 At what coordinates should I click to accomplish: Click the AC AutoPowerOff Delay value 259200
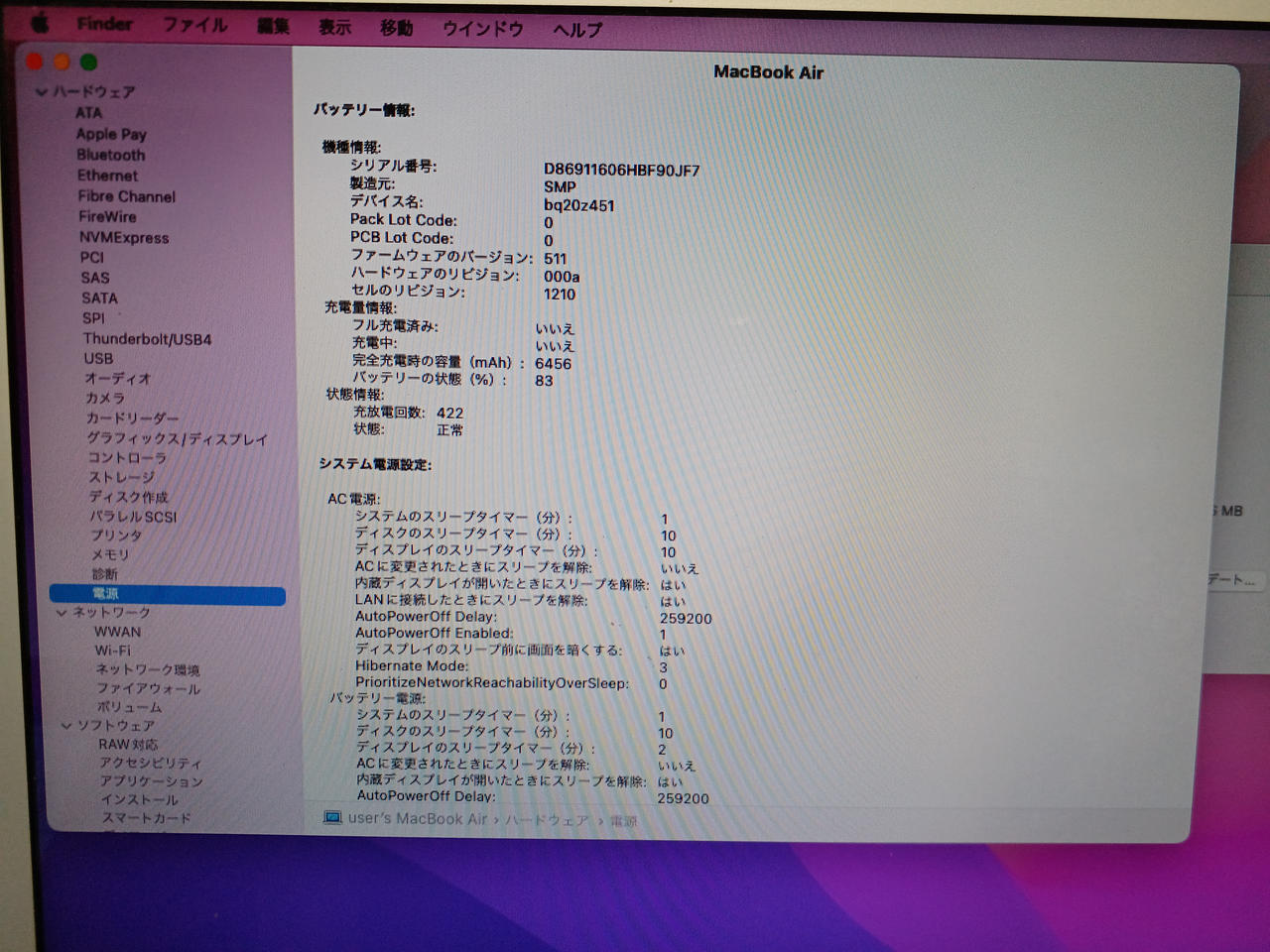tap(686, 619)
